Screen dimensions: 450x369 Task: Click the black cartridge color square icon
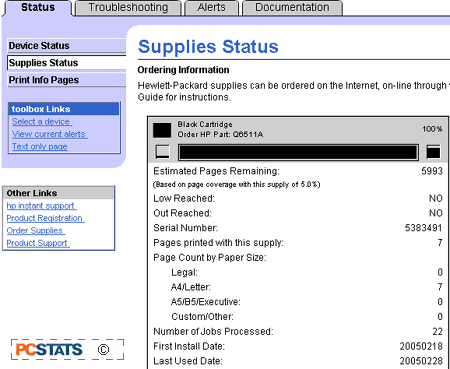(162, 130)
